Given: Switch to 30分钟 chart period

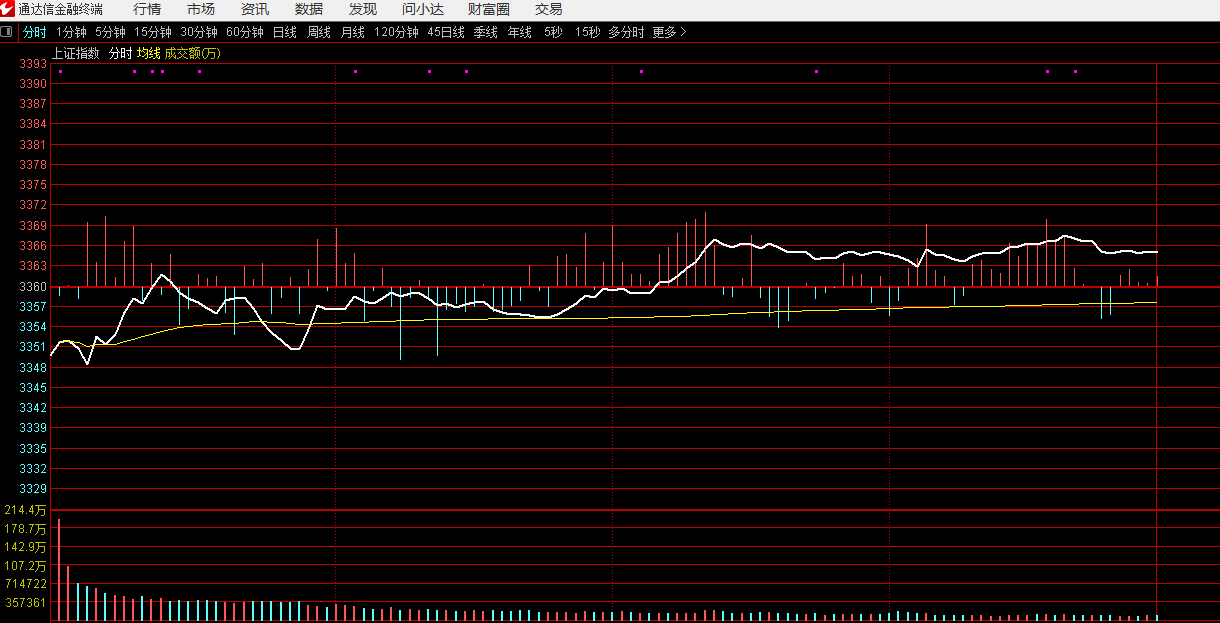Looking at the screenshot, I should (x=199, y=32).
